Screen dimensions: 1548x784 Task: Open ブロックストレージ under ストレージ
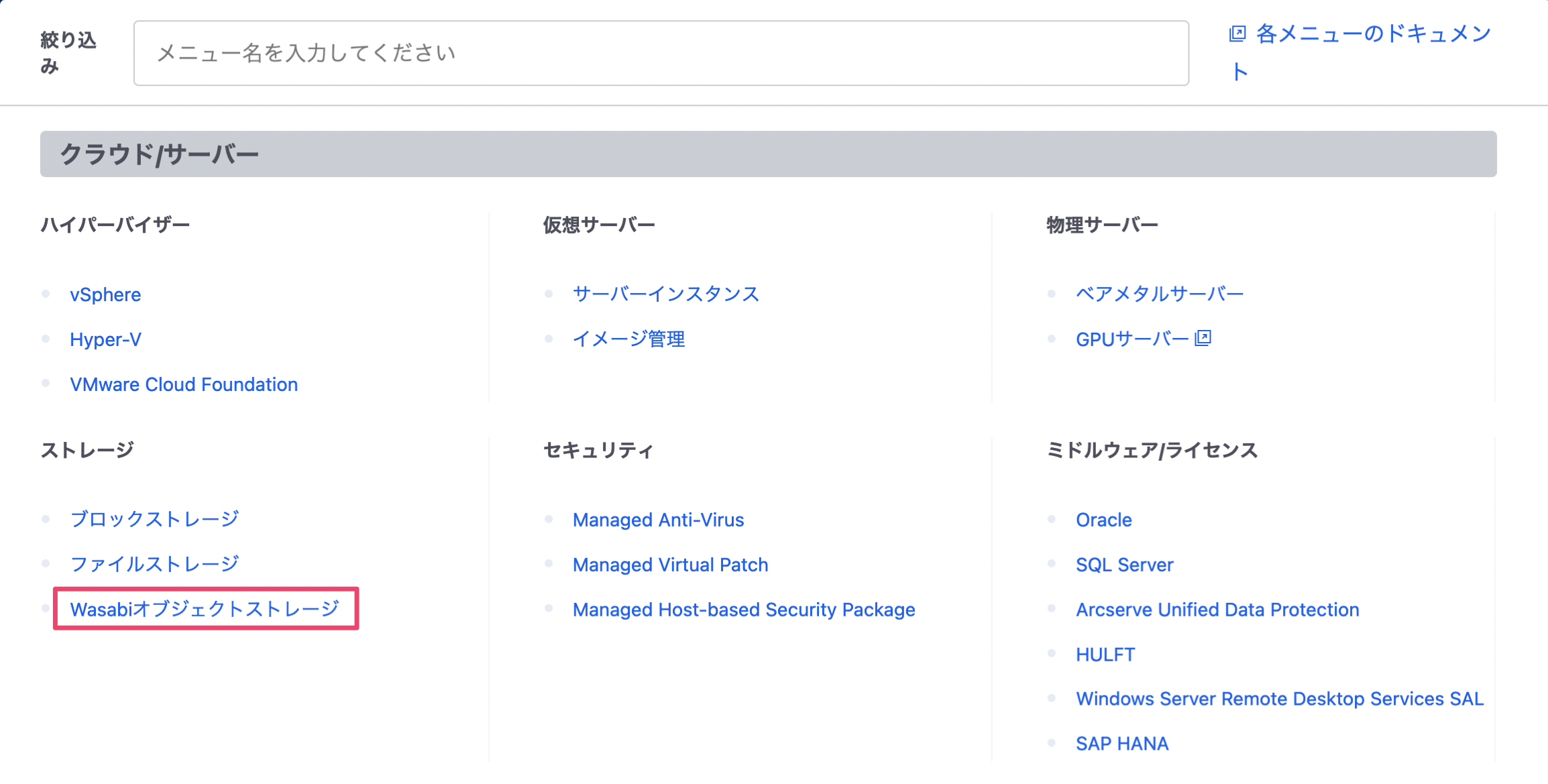pos(154,519)
